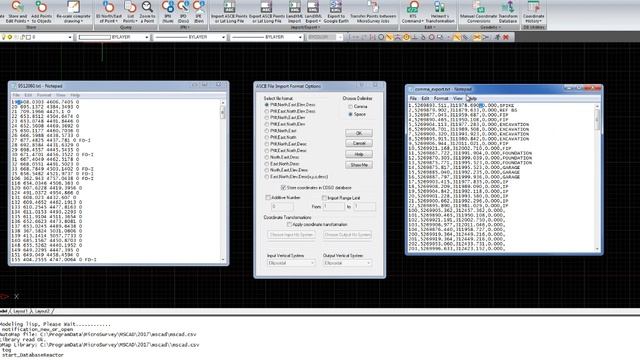Viewport: 640px width, 360px height.
Task: Click Cancel in import format dialog
Action: 359,143
